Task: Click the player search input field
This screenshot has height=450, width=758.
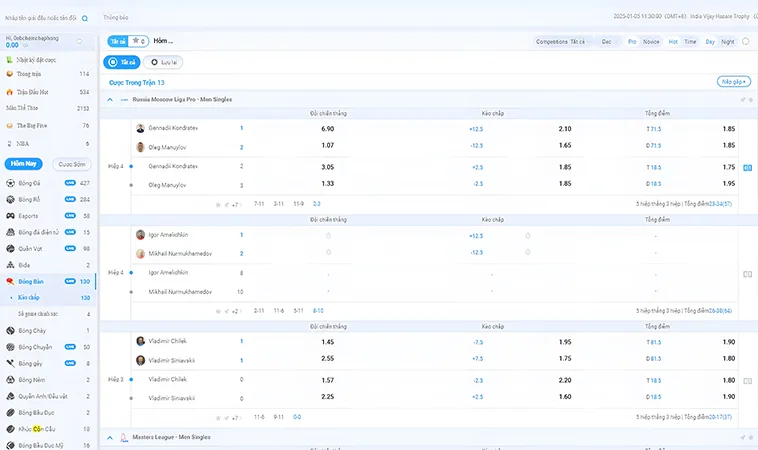Action: tap(40, 18)
